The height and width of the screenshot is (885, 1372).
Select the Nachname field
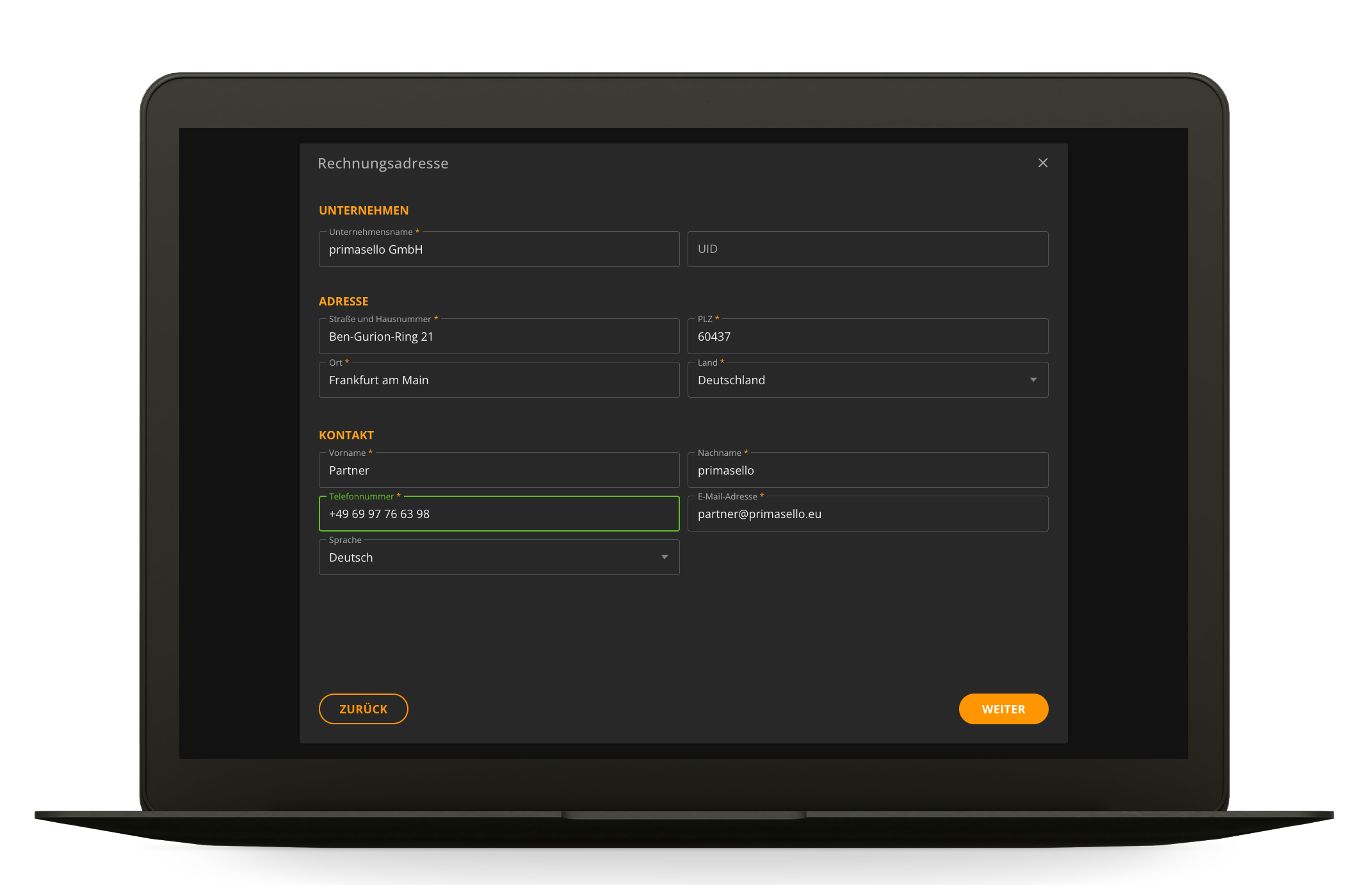[867, 471]
